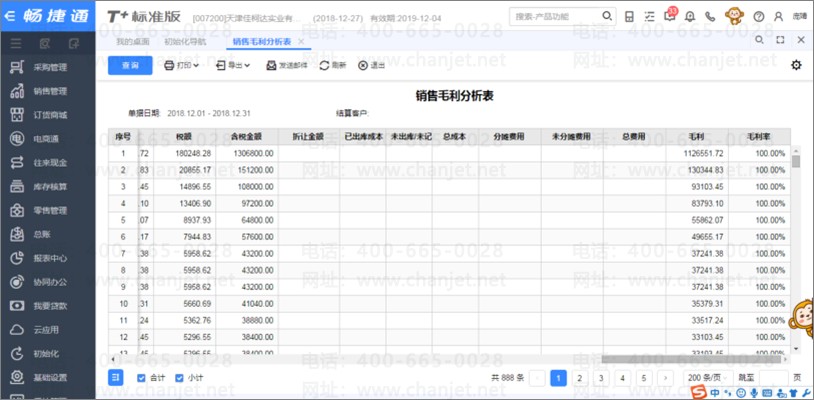Click the notification bell icon
The image size is (814, 400).
(x=689, y=17)
